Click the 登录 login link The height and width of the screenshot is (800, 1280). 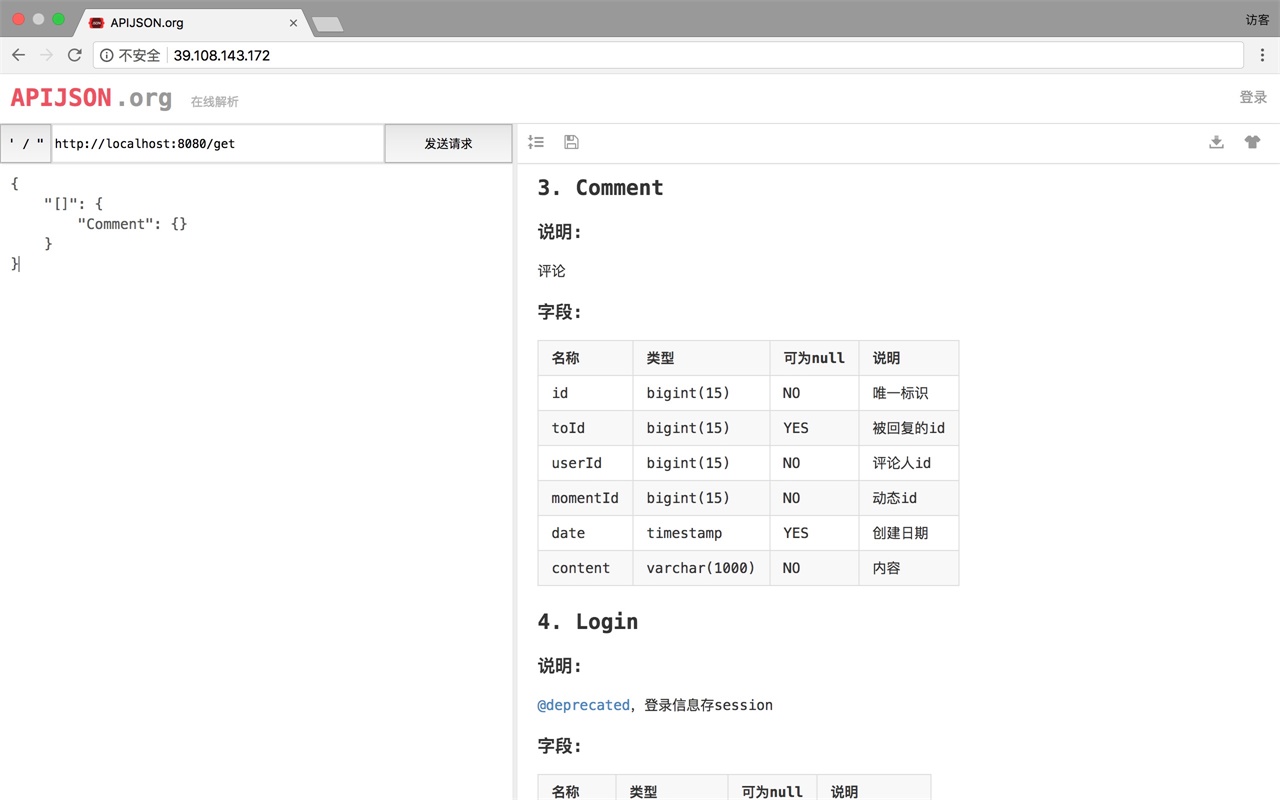pyautogui.click(x=1253, y=97)
